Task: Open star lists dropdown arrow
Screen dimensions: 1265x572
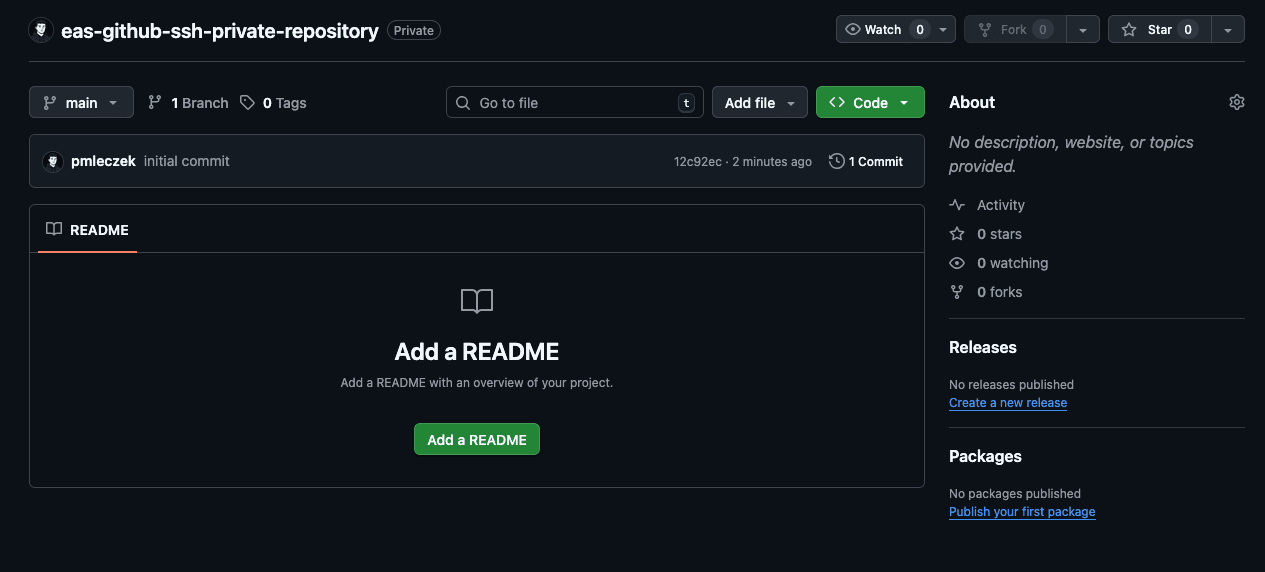Action: coord(1228,30)
